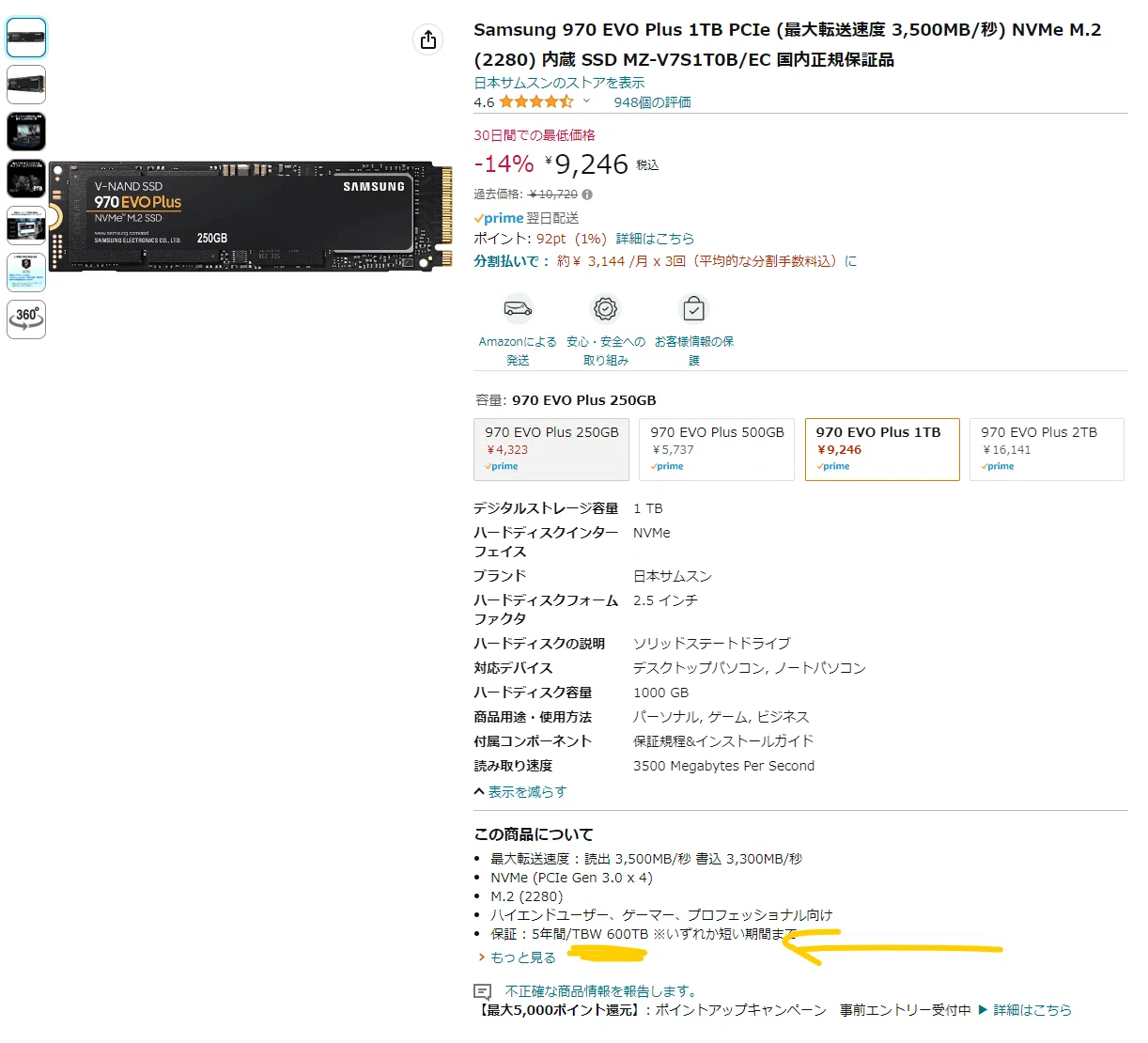Screen dimensions: 1148x1043
Task: Open the Amazonによる発送 text link
Action: click(518, 350)
